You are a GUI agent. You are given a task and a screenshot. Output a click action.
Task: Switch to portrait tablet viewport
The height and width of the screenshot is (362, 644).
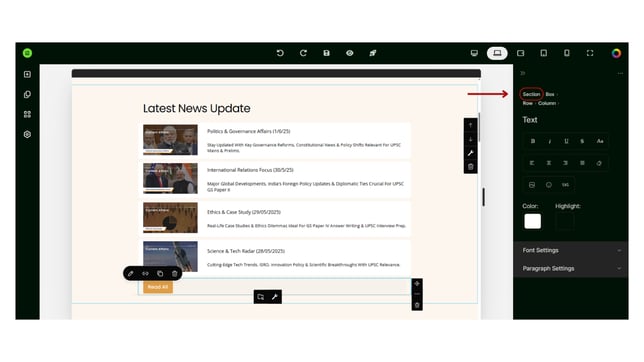(543, 53)
